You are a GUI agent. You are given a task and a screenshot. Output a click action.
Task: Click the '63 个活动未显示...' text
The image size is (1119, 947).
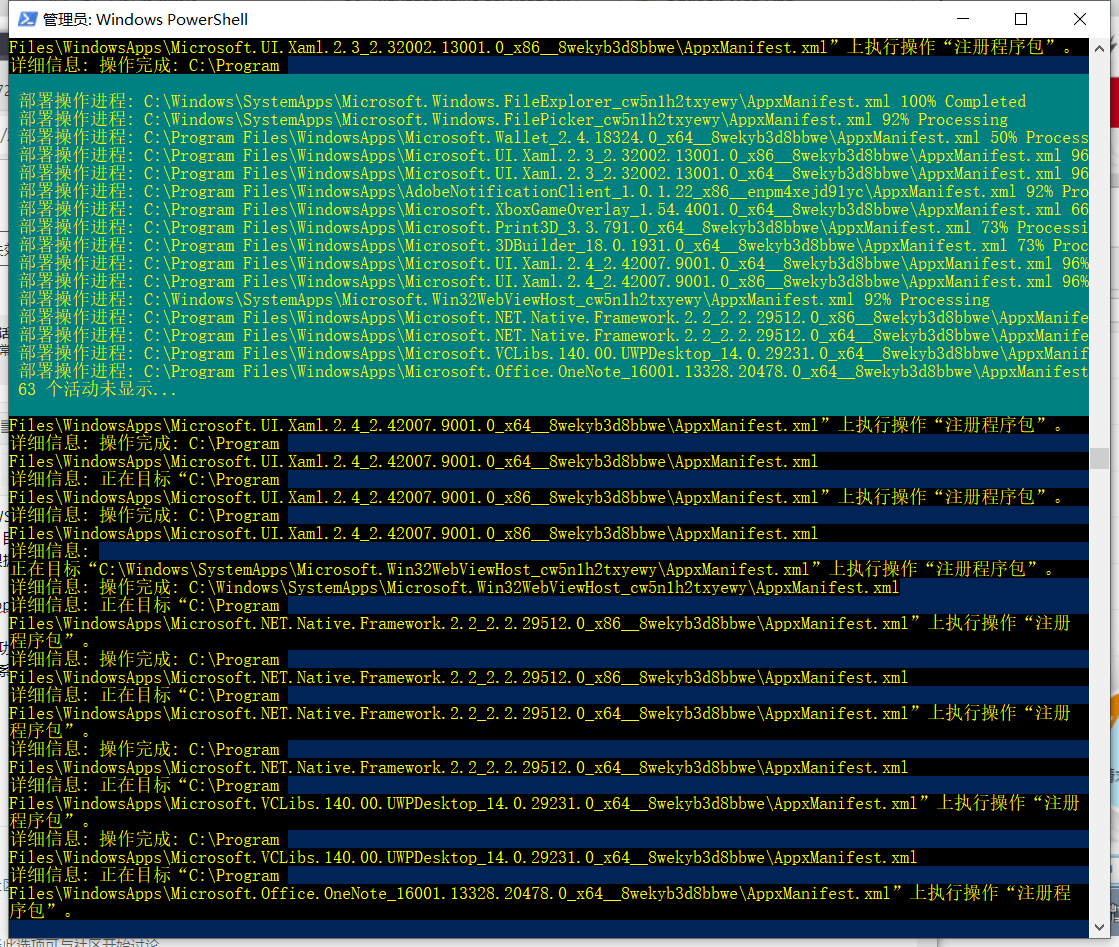pyautogui.click(x=97, y=390)
